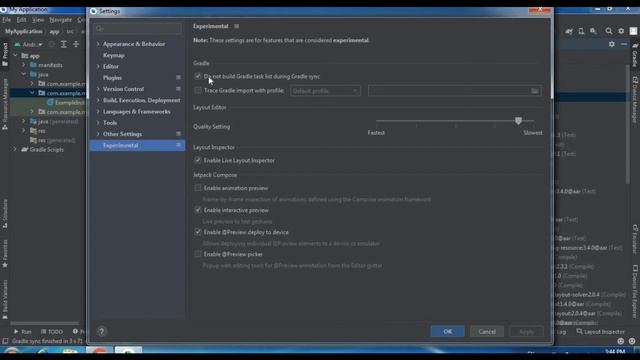The height and width of the screenshot is (360, 640).
Task: Hide the tool window with minus icon
Action: click(624, 44)
